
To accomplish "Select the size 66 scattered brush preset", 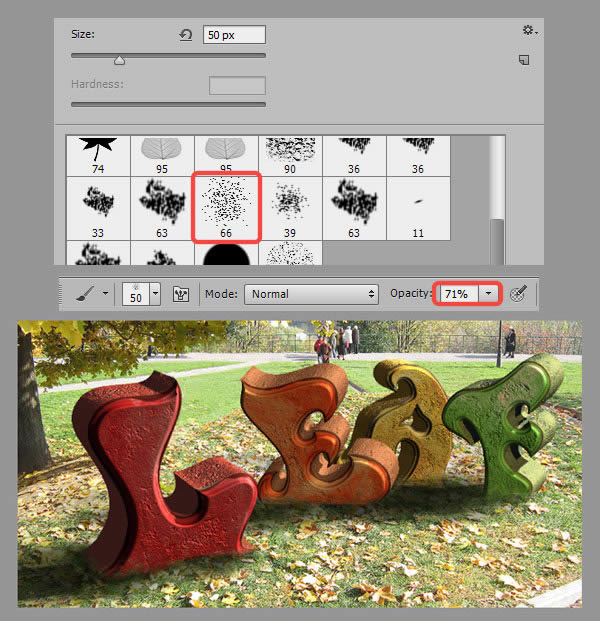I will [x=225, y=205].
